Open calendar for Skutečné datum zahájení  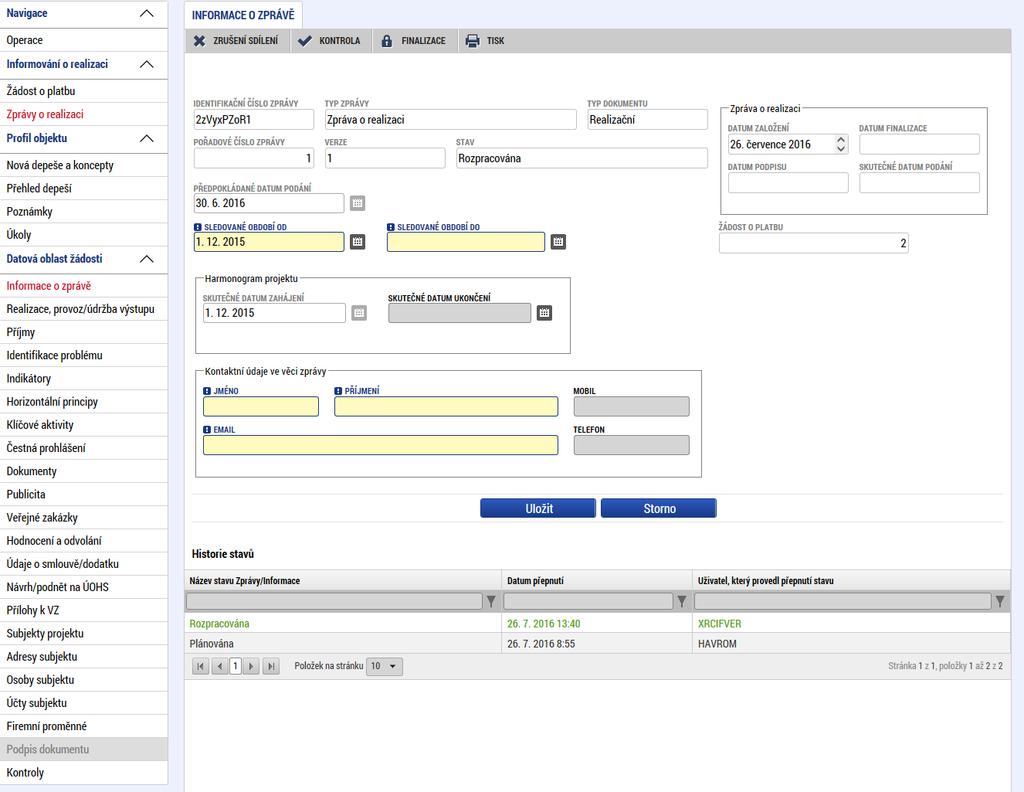(x=359, y=313)
